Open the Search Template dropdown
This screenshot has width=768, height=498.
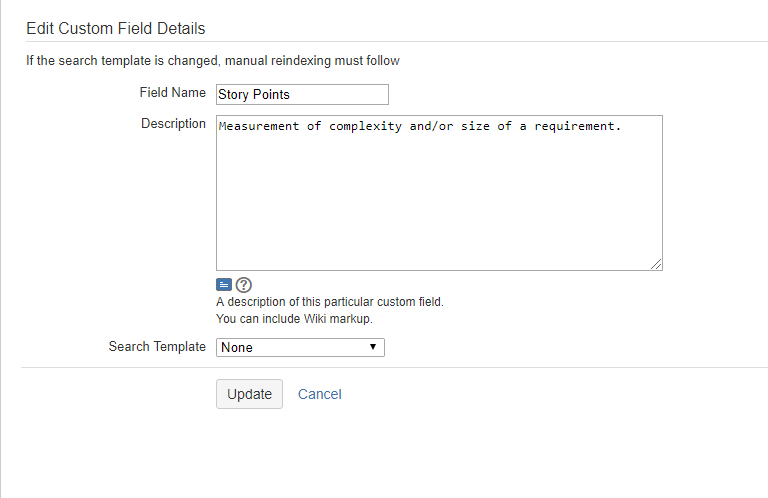(300, 347)
